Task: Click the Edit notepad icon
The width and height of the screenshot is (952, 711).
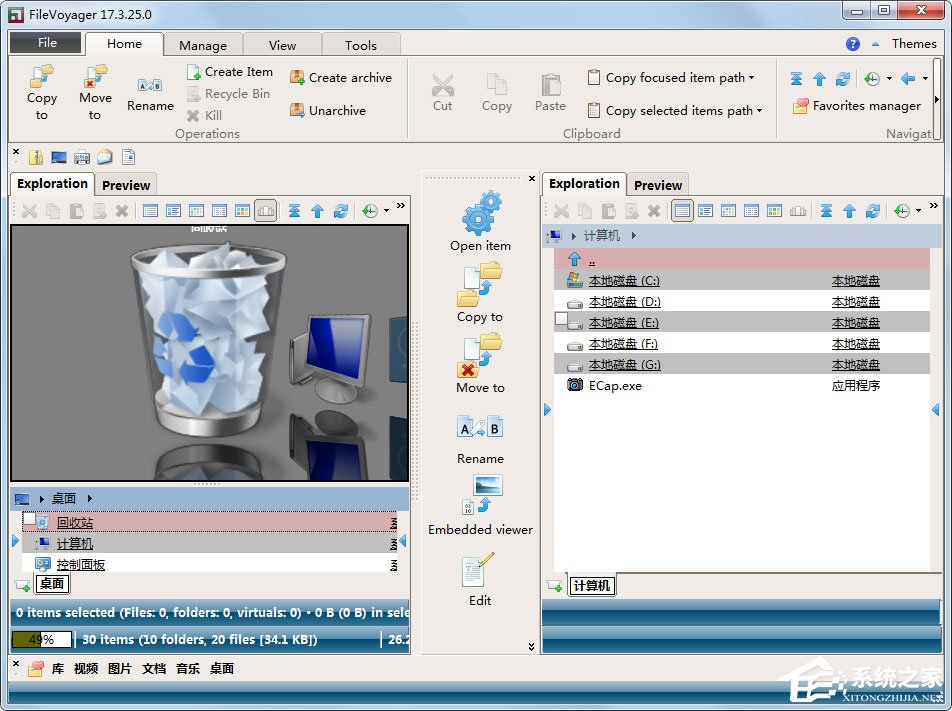Action: (479, 571)
